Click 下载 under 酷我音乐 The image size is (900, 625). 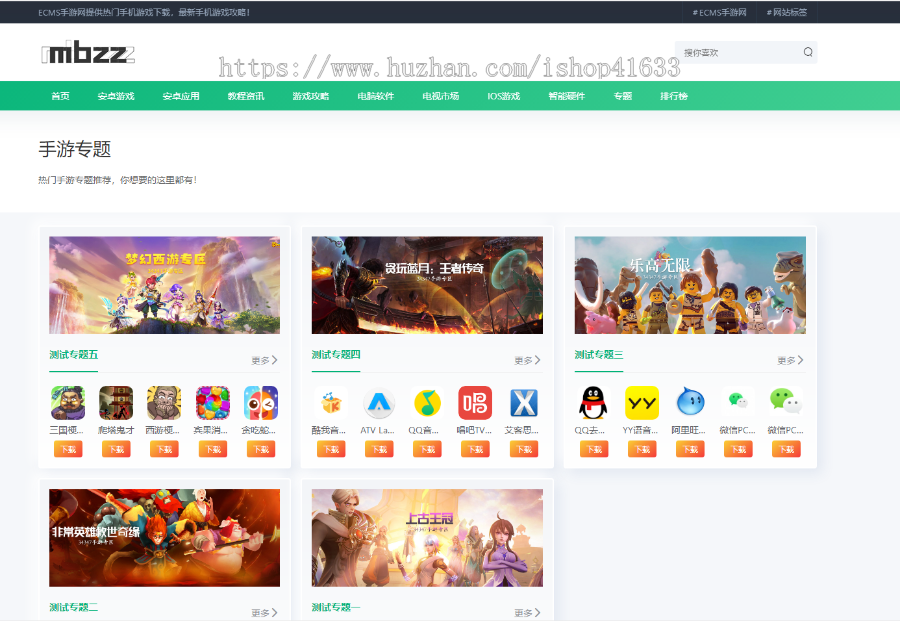(x=331, y=449)
